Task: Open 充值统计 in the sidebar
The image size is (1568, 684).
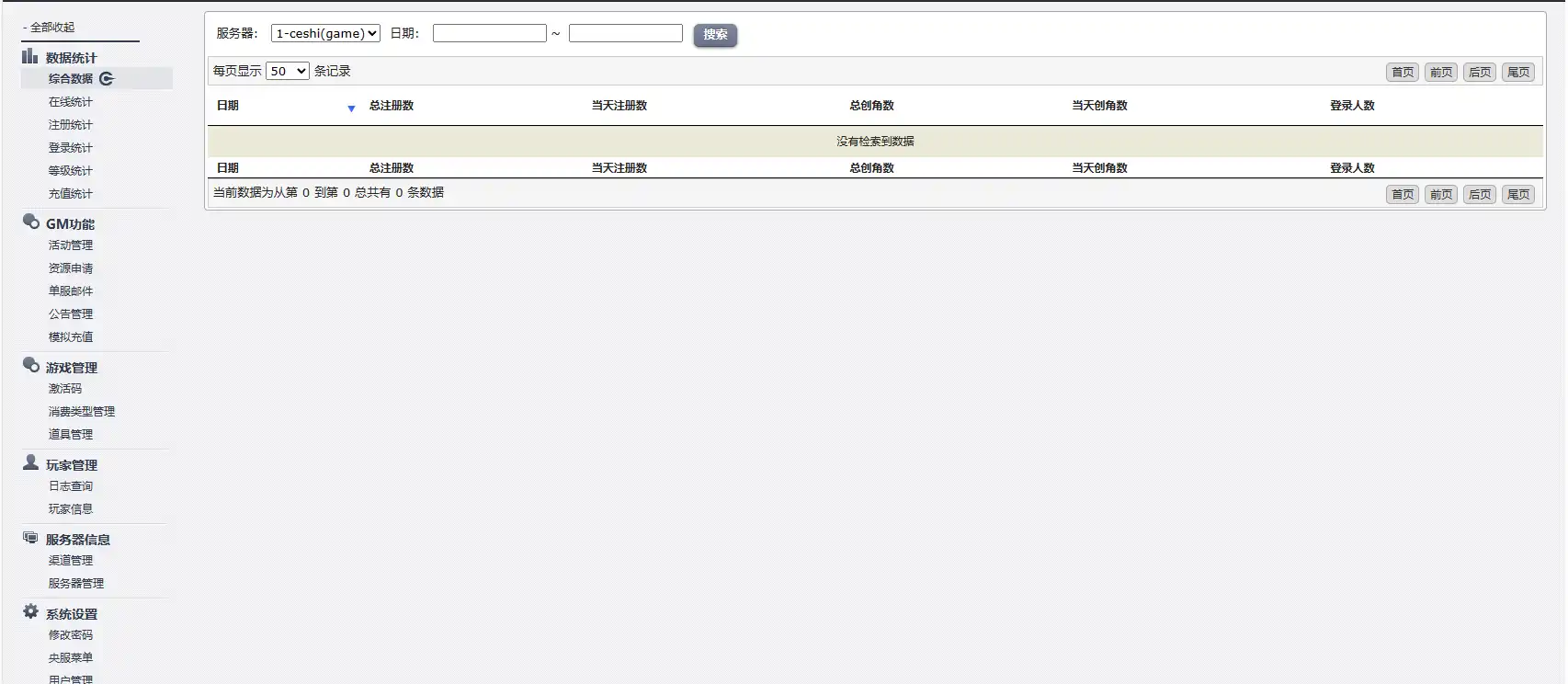Action: point(71,194)
